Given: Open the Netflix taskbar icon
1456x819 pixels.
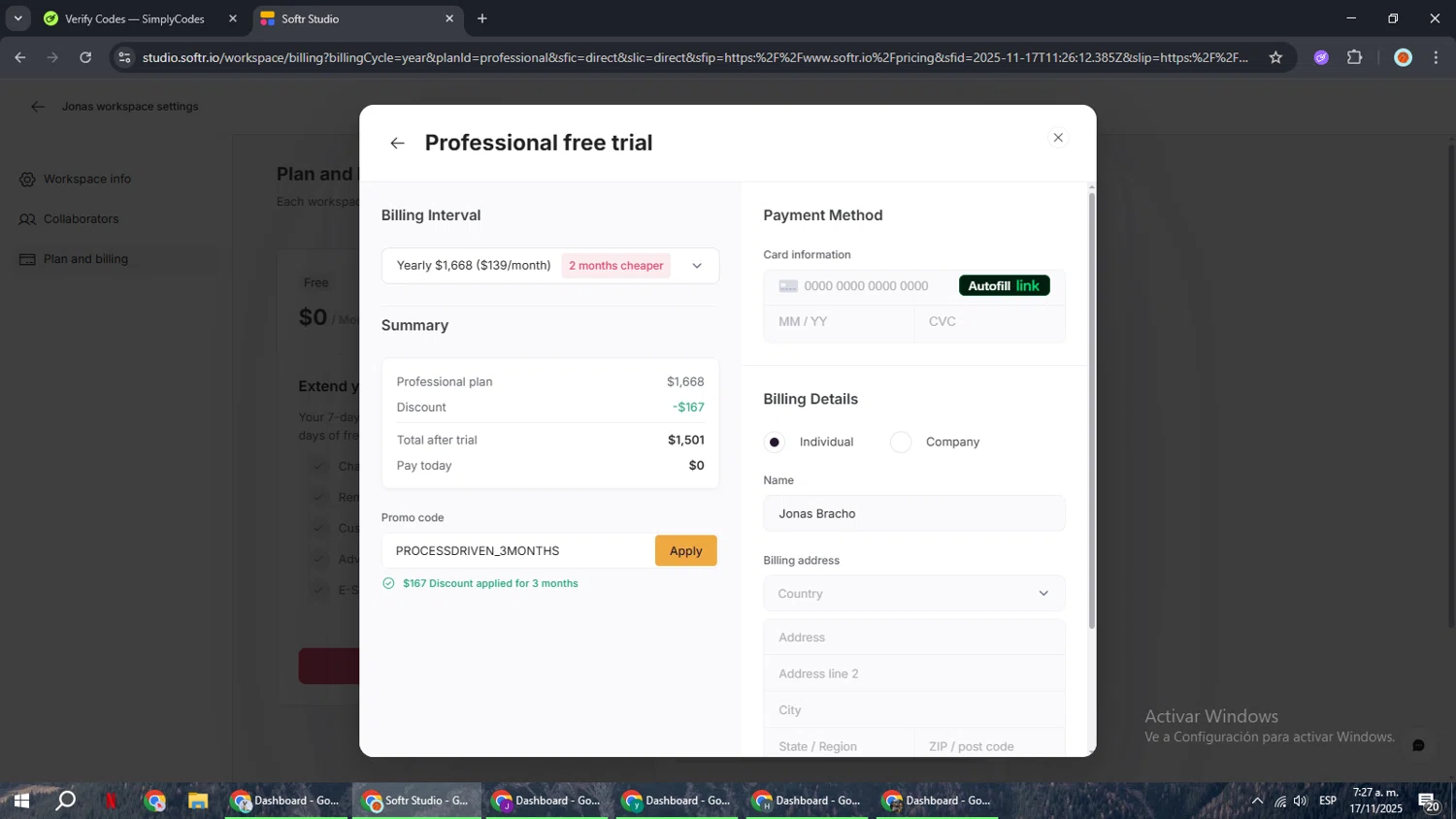Looking at the screenshot, I should 111,801.
